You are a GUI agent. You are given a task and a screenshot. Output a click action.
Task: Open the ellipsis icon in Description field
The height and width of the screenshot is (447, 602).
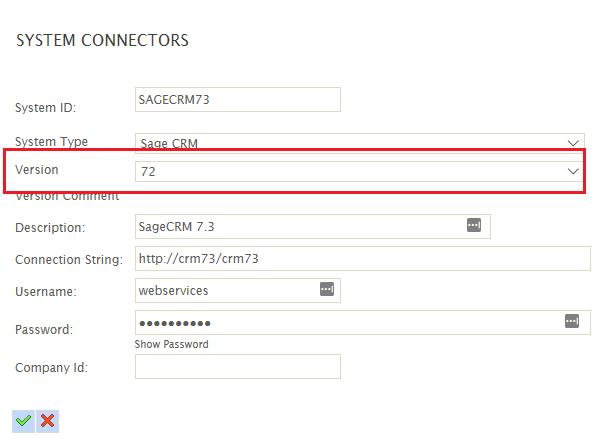point(474,225)
